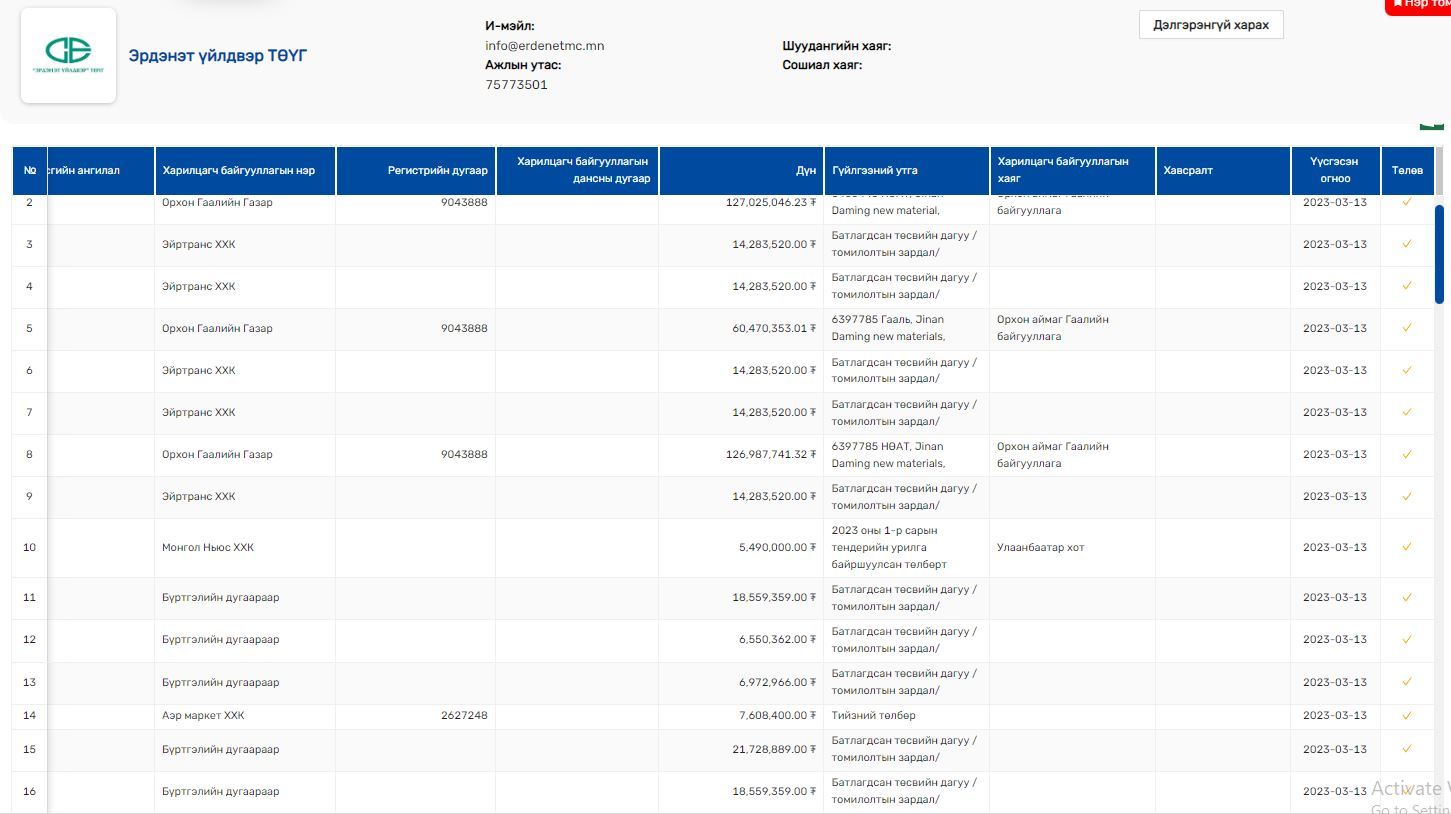Click the Erdenet company logo
Screen dimensions: 1451x814
[68, 55]
